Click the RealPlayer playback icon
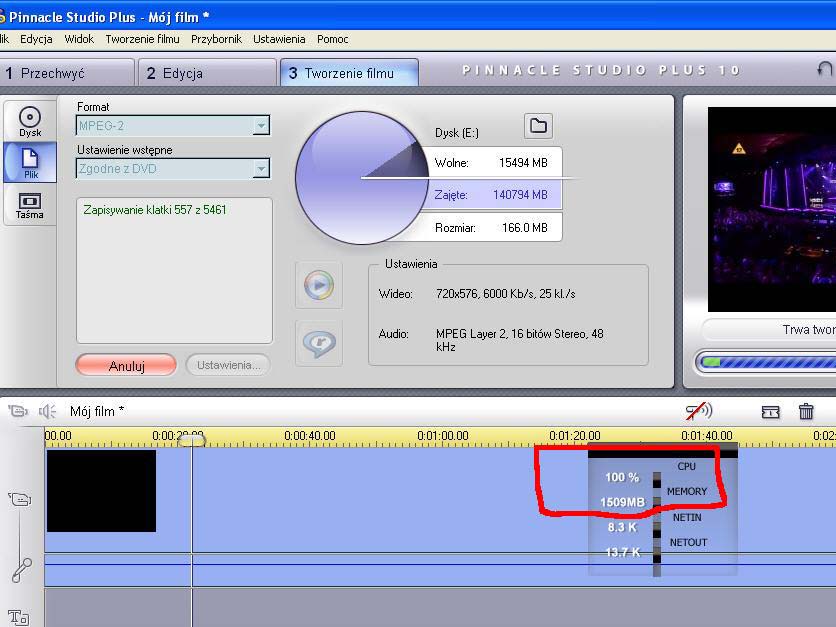 (319, 343)
